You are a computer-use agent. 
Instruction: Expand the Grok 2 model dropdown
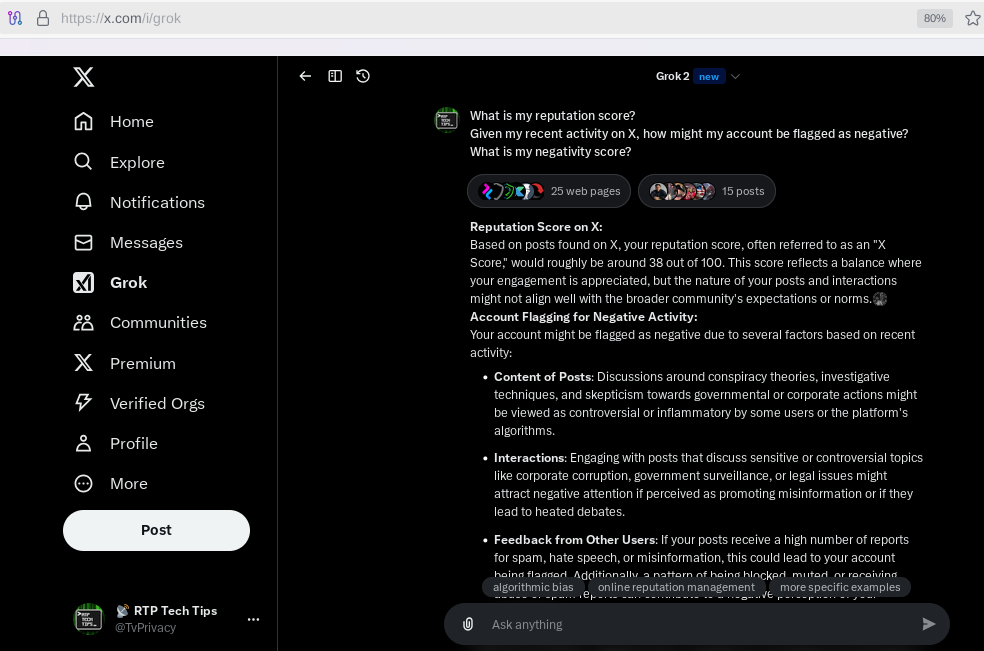(x=735, y=77)
